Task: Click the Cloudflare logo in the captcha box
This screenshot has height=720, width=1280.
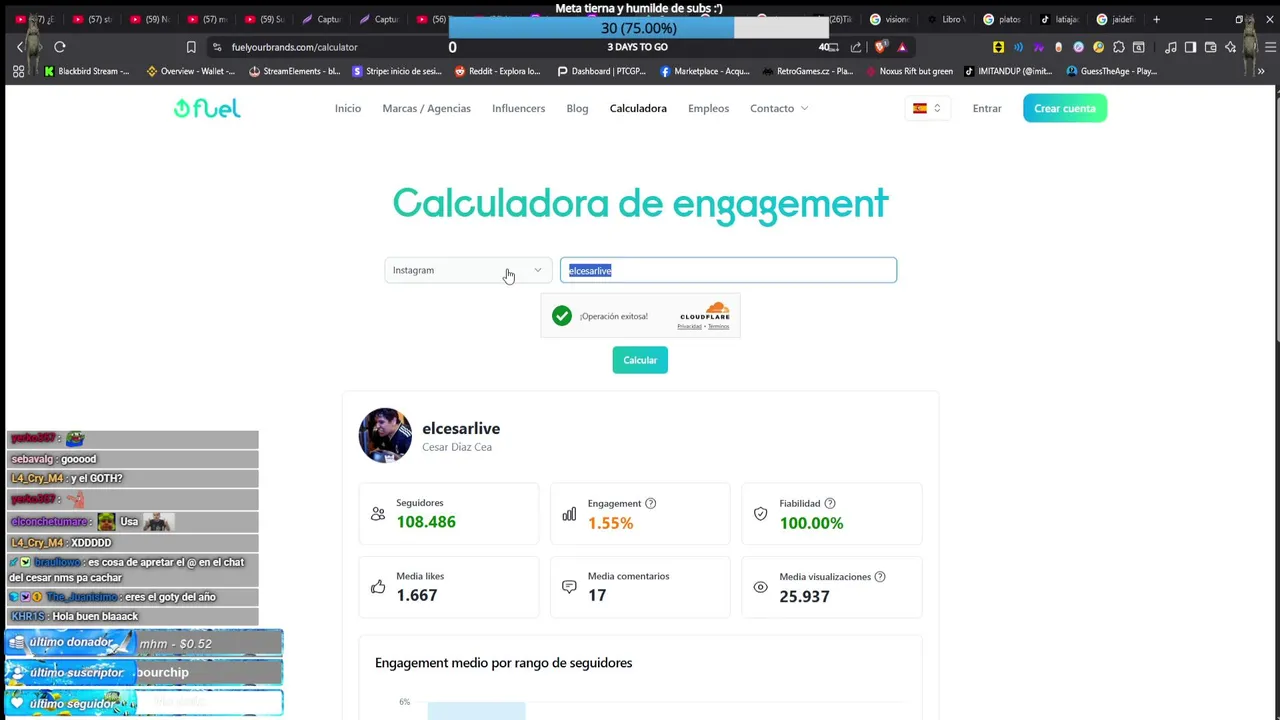Action: click(704, 312)
